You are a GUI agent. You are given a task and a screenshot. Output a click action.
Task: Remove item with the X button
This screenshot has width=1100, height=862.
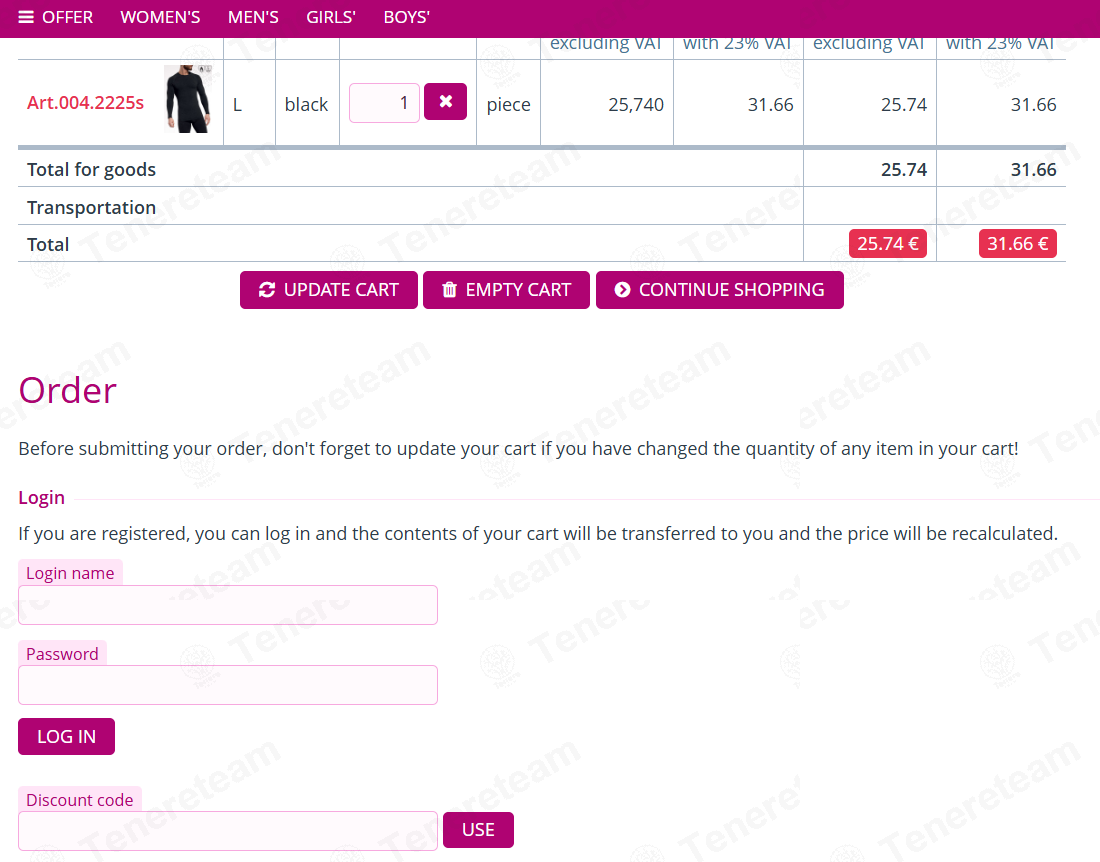pos(445,102)
